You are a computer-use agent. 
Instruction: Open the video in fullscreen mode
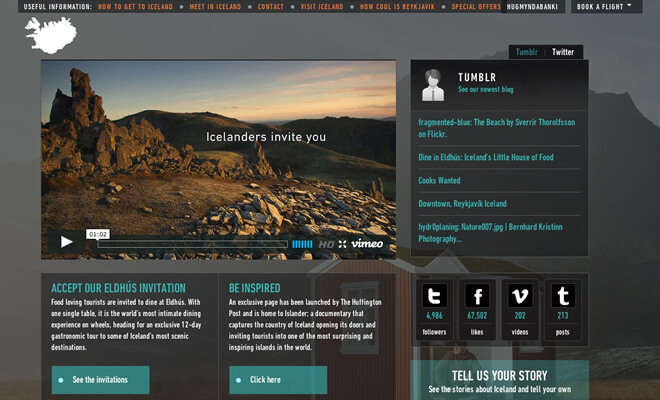[342, 244]
